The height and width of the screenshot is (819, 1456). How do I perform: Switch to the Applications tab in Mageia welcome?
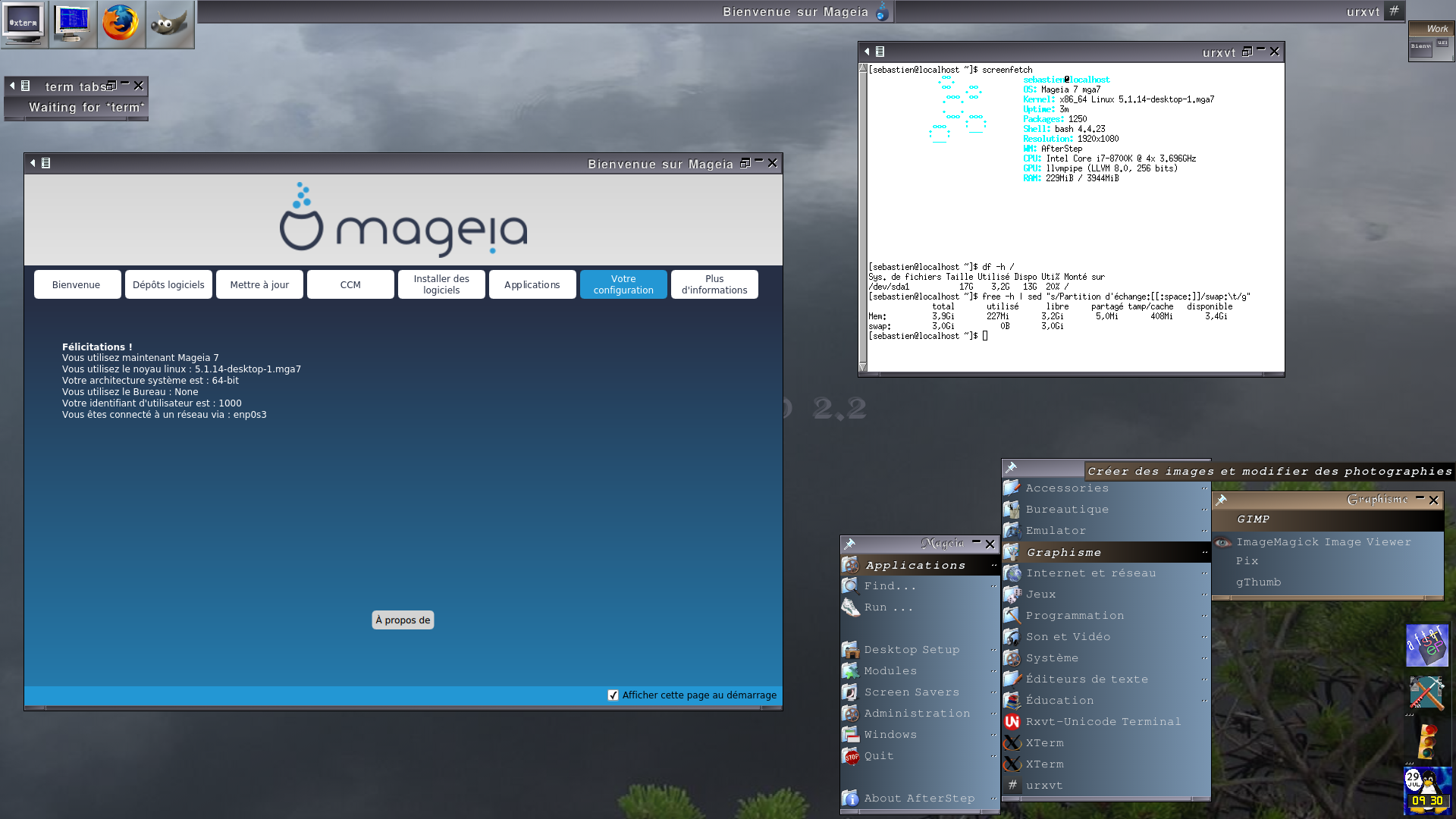532,284
